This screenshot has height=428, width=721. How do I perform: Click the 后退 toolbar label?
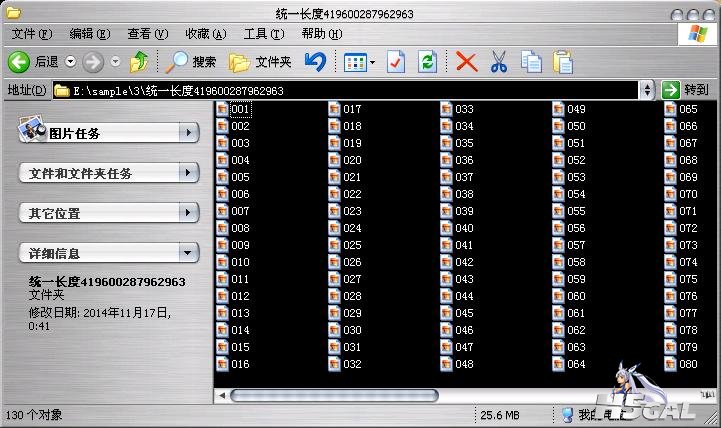point(47,62)
